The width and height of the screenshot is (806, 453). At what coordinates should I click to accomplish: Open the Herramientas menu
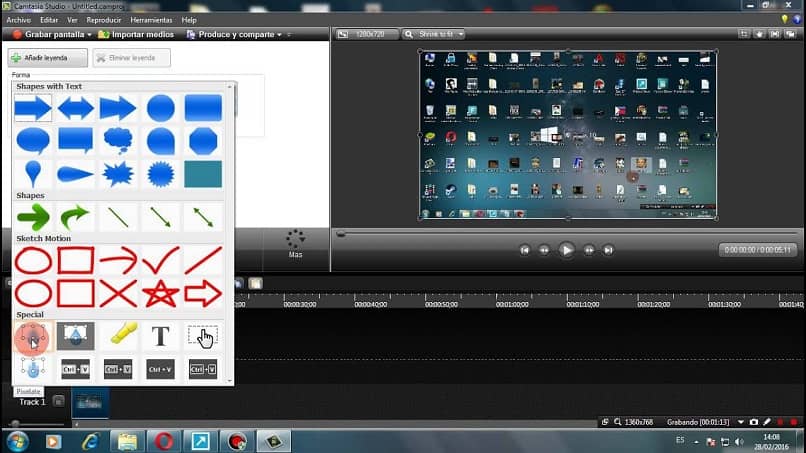151,20
